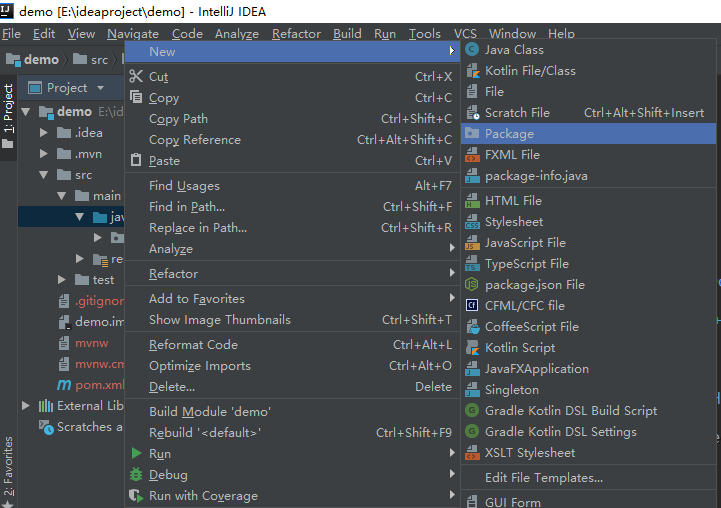Expand External Libraries node

point(26,406)
